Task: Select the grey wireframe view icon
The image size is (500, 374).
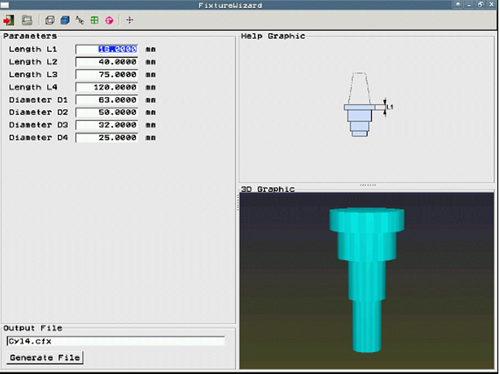Action: click(50, 20)
